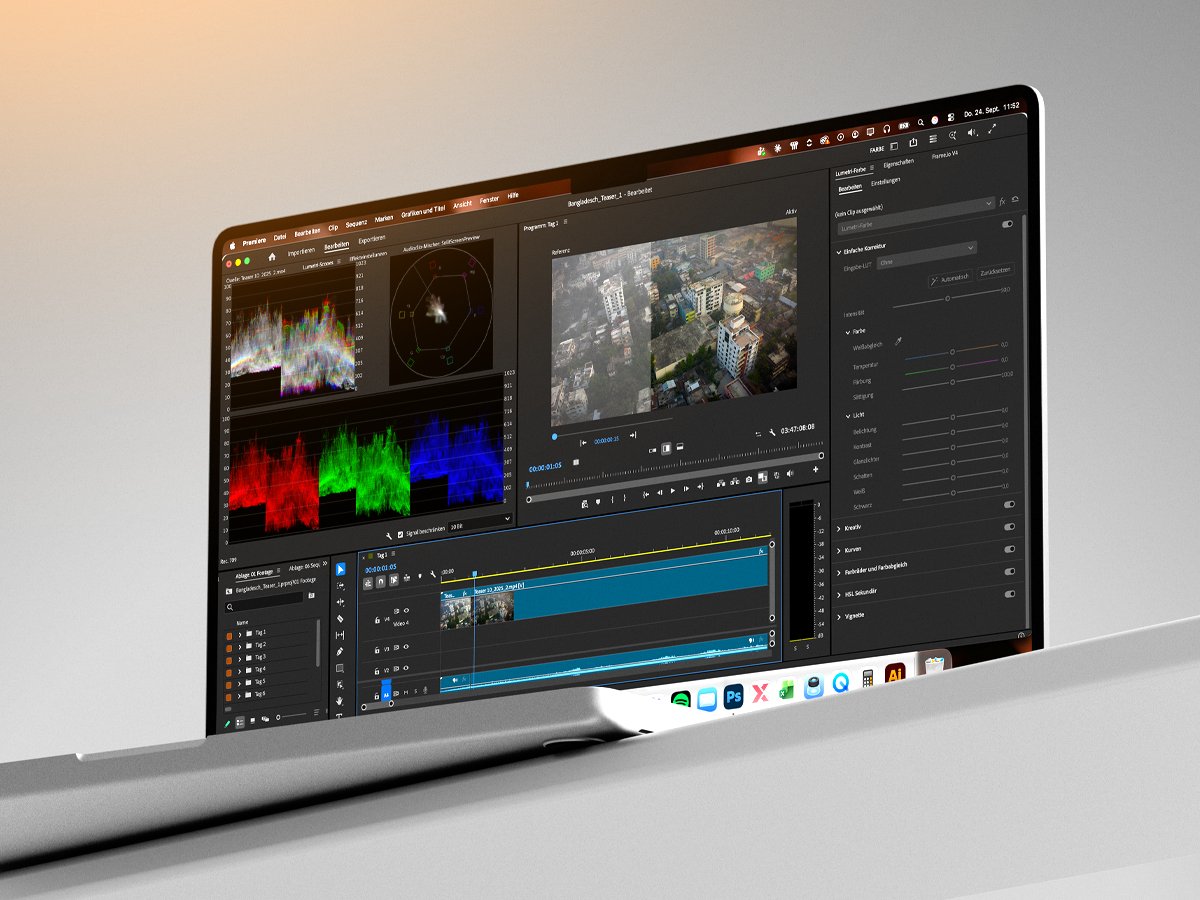Select the Razor tool
The image size is (1200, 900).
coord(340,618)
